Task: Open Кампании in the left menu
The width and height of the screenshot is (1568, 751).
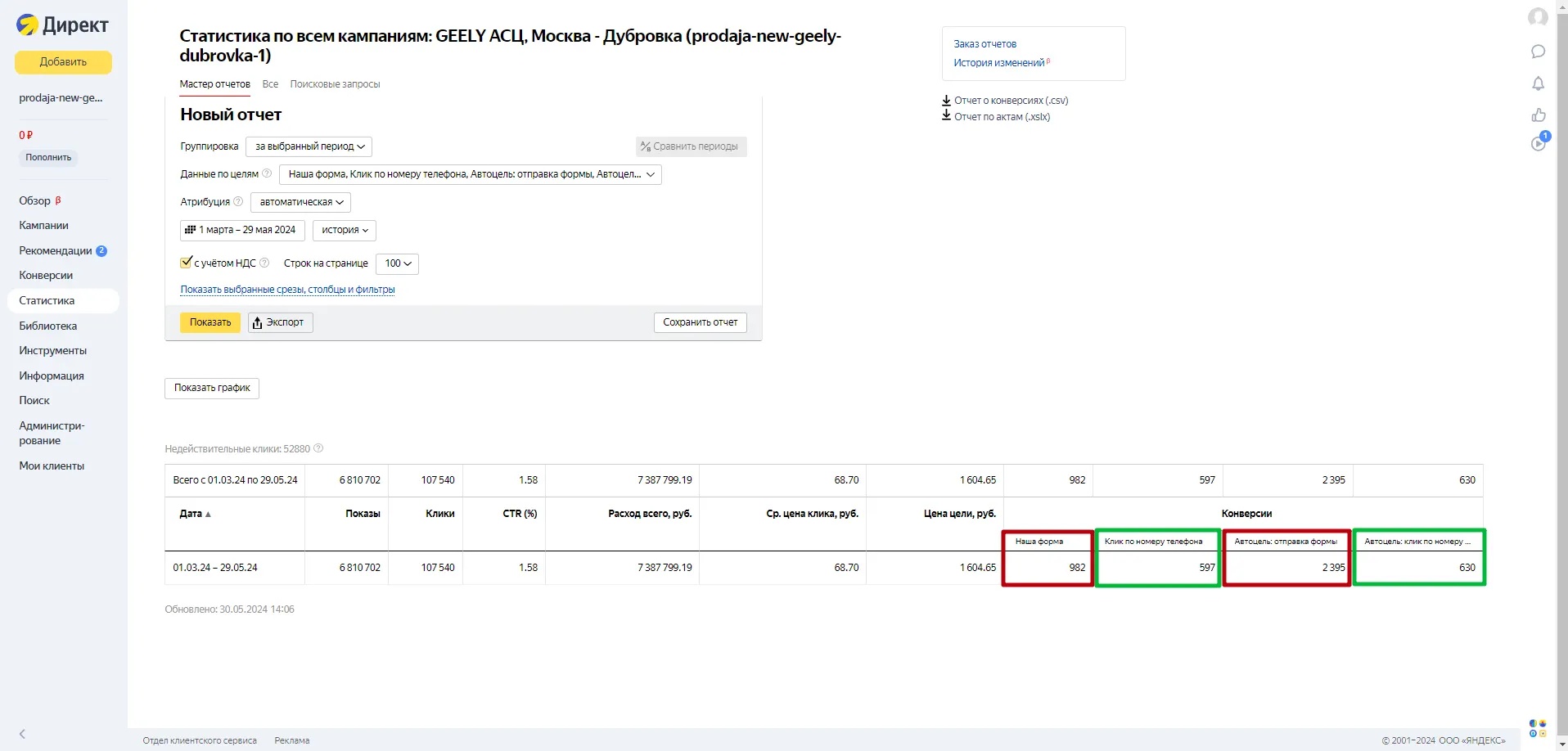Action: pyautogui.click(x=43, y=225)
